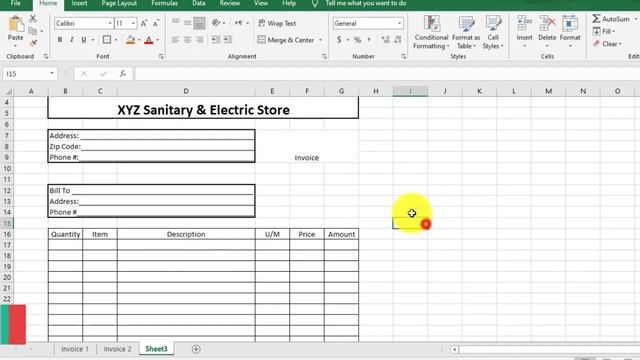Open Conditional Formatting menu

pos(431,33)
